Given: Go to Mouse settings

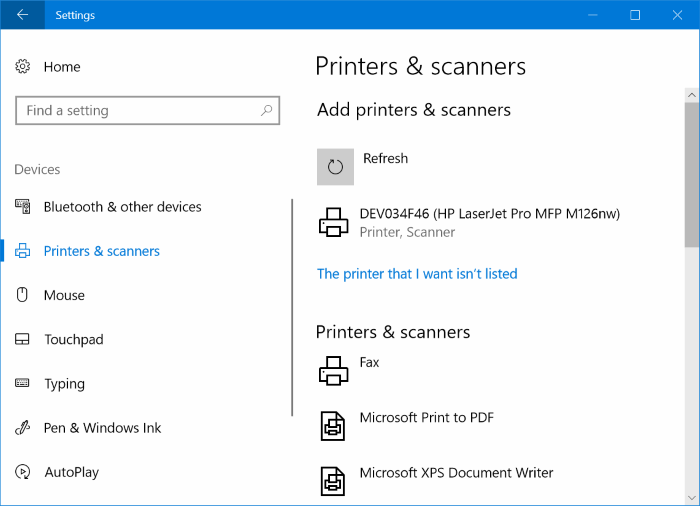Looking at the screenshot, I should [64, 295].
